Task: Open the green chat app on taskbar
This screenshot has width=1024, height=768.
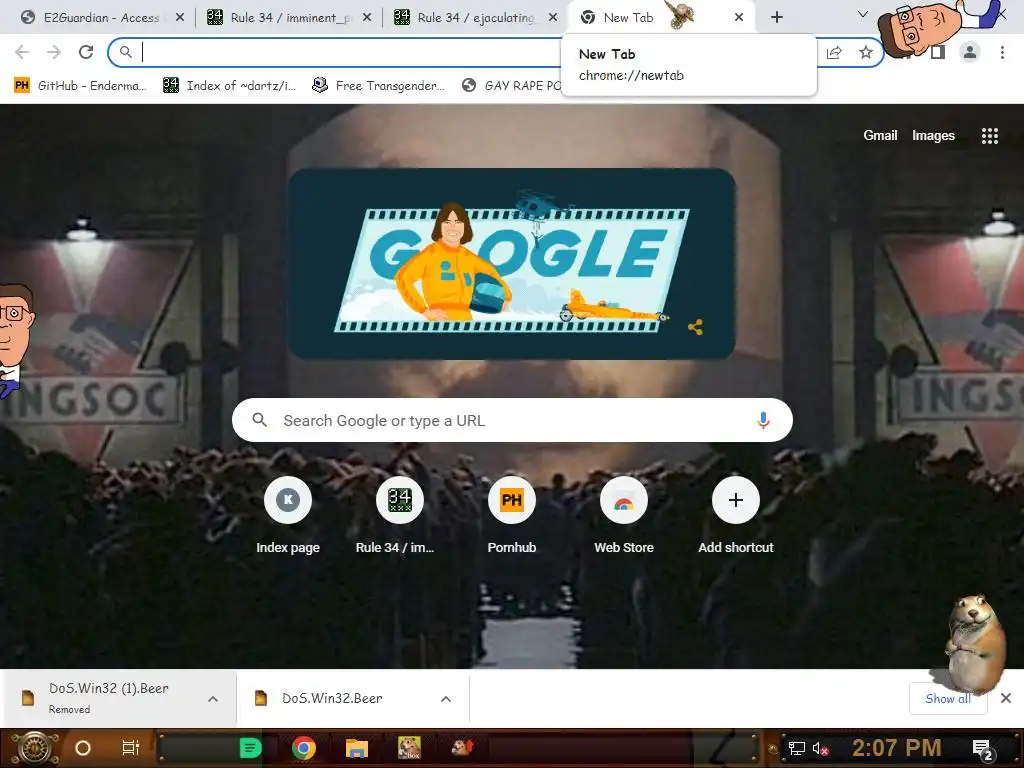Action: 250,748
